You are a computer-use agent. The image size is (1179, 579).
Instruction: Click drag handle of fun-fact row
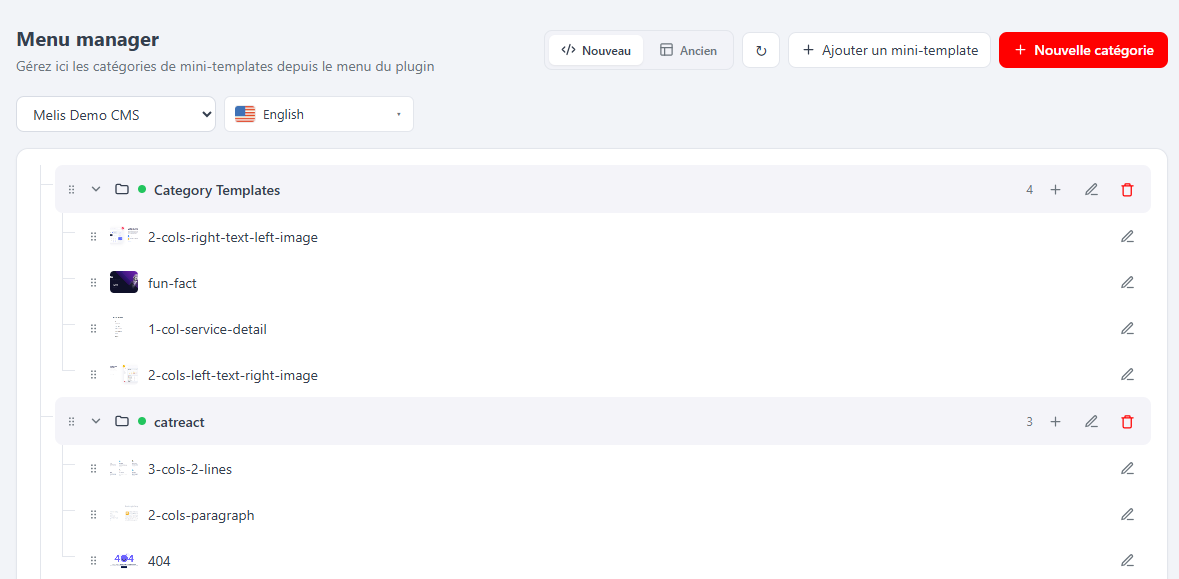[x=93, y=283]
